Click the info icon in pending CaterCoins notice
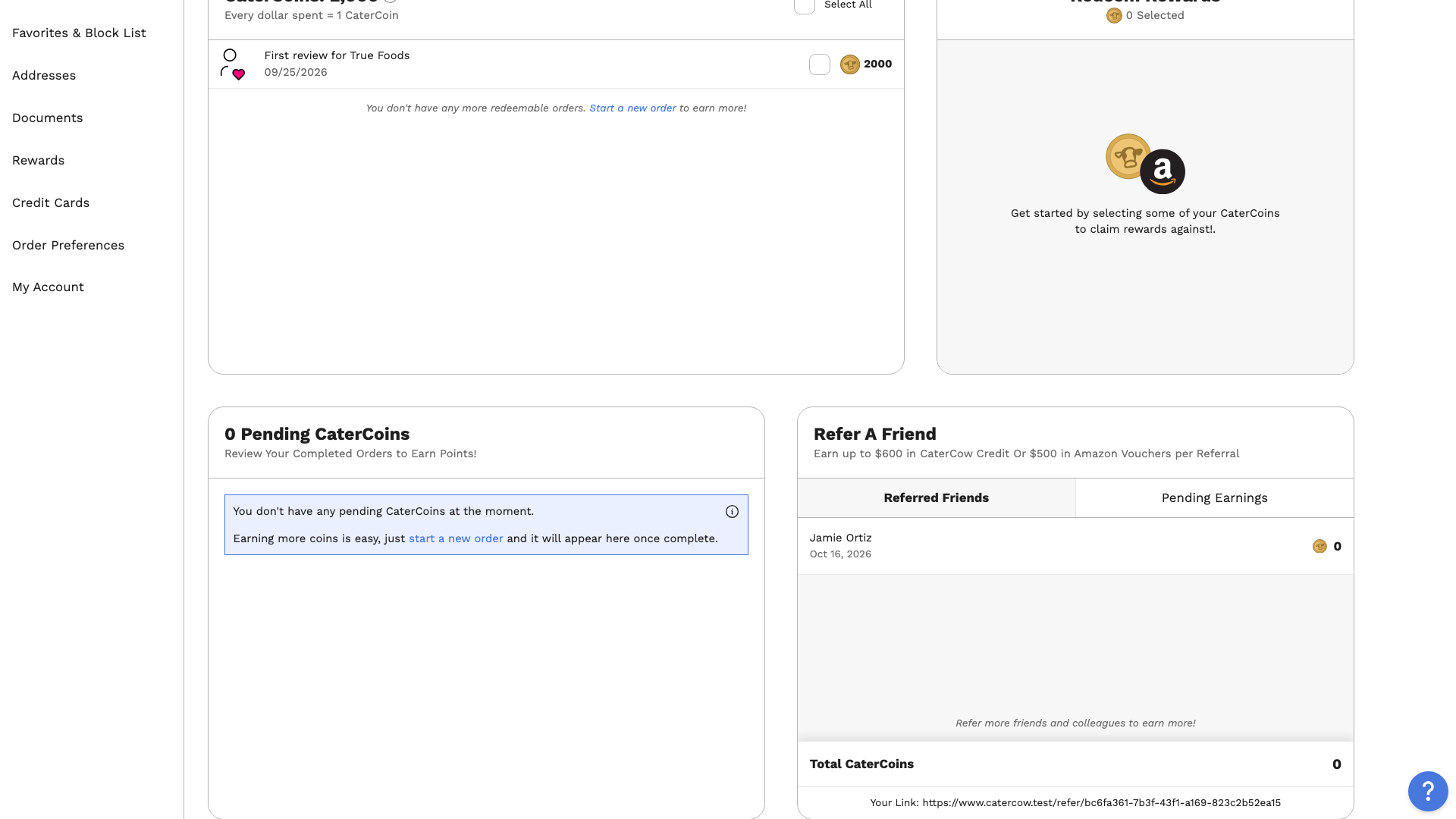 [x=732, y=512]
